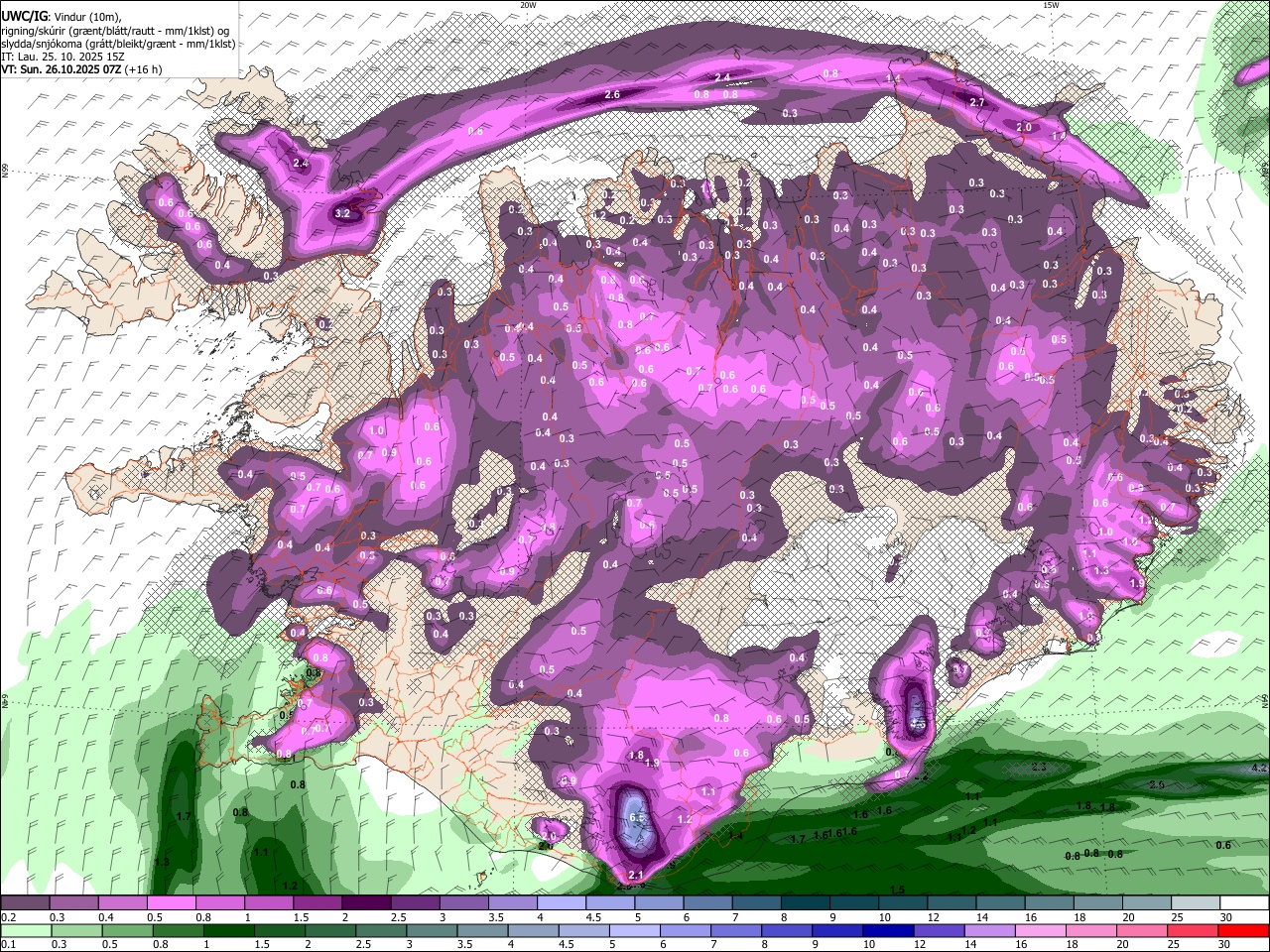The width and height of the screenshot is (1270, 952).
Task: Click the darkest purple swatch between 2 and 2.5
Action: [x=365, y=903]
